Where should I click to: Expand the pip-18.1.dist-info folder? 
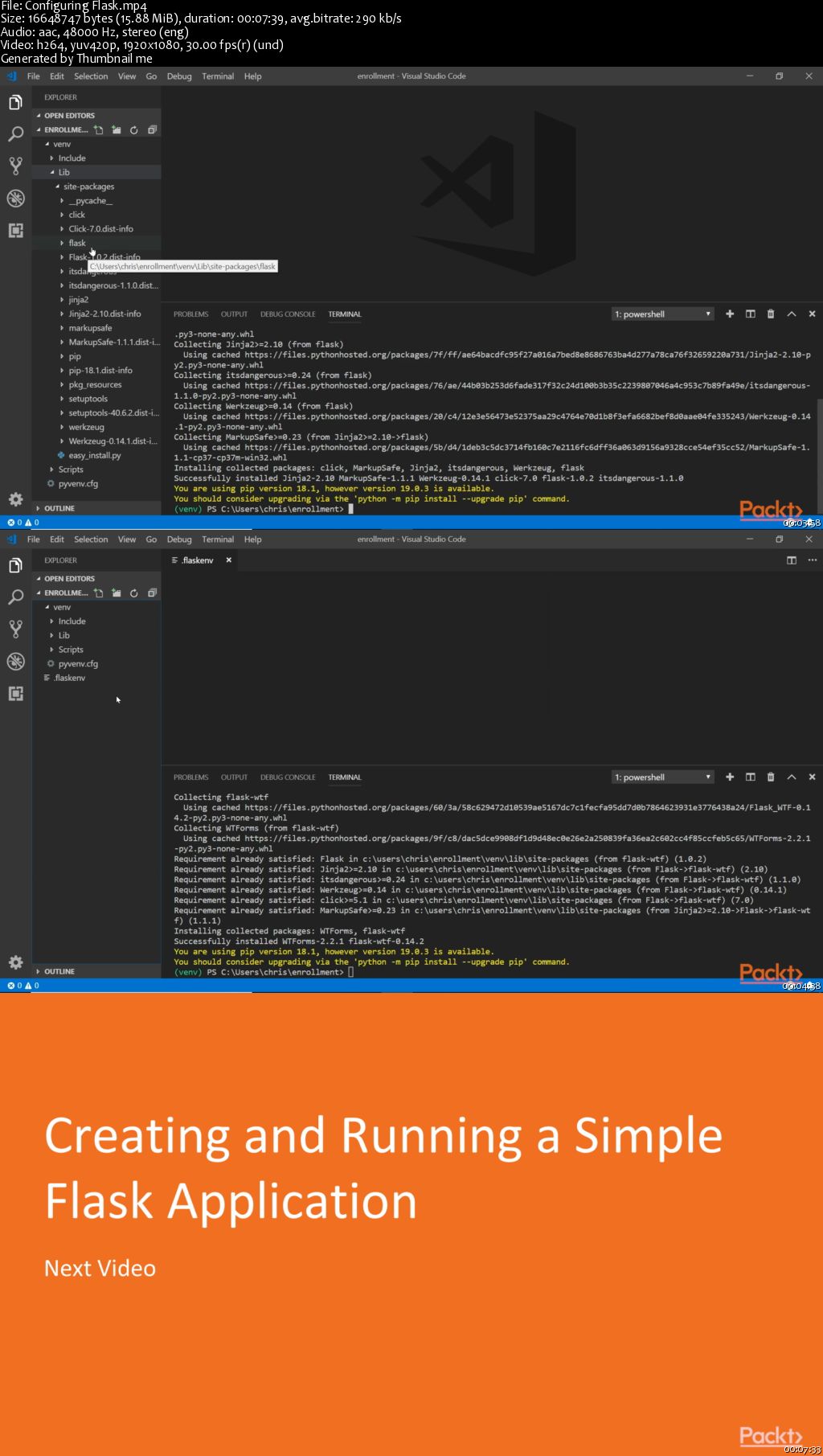click(100, 371)
